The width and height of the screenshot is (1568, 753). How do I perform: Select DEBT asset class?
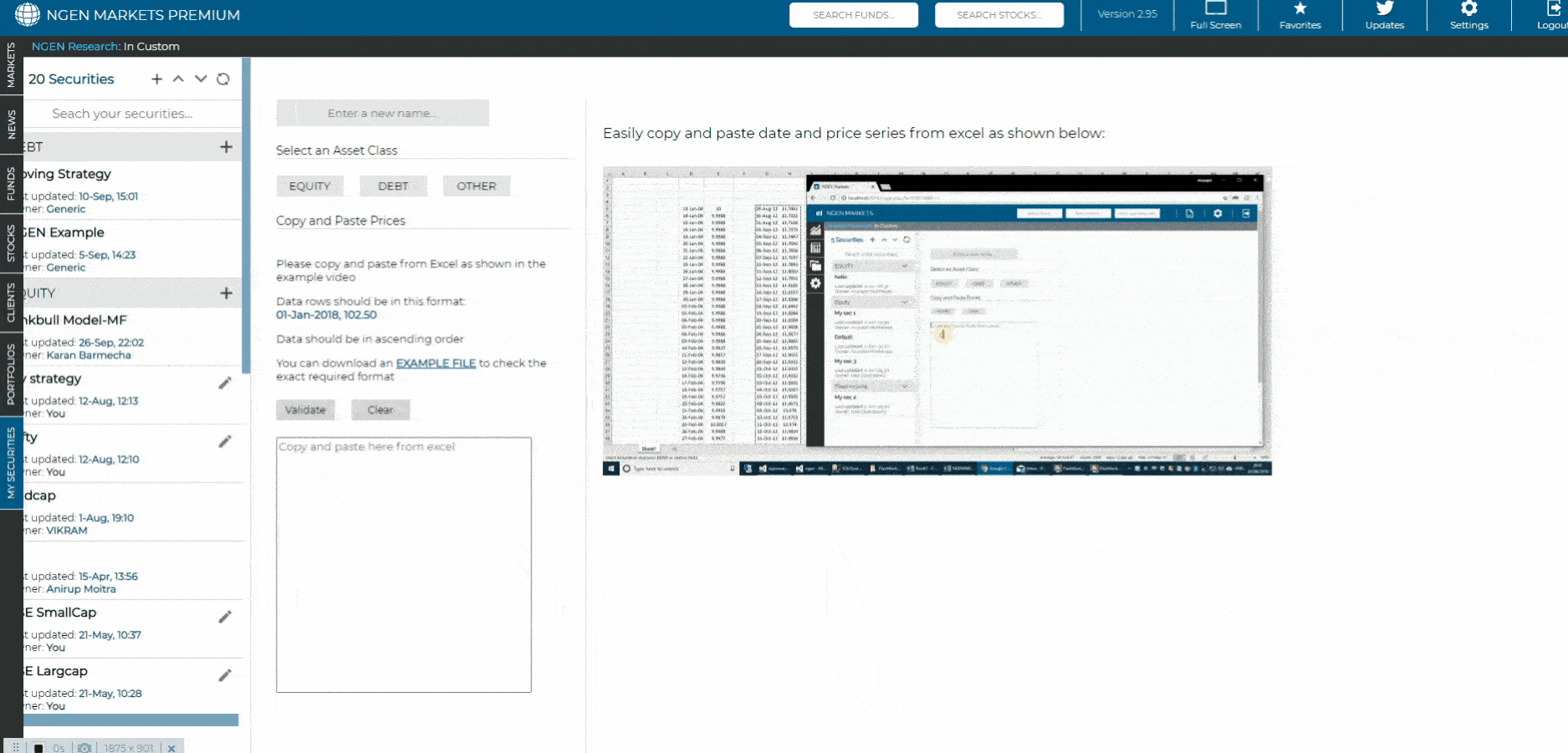(393, 186)
